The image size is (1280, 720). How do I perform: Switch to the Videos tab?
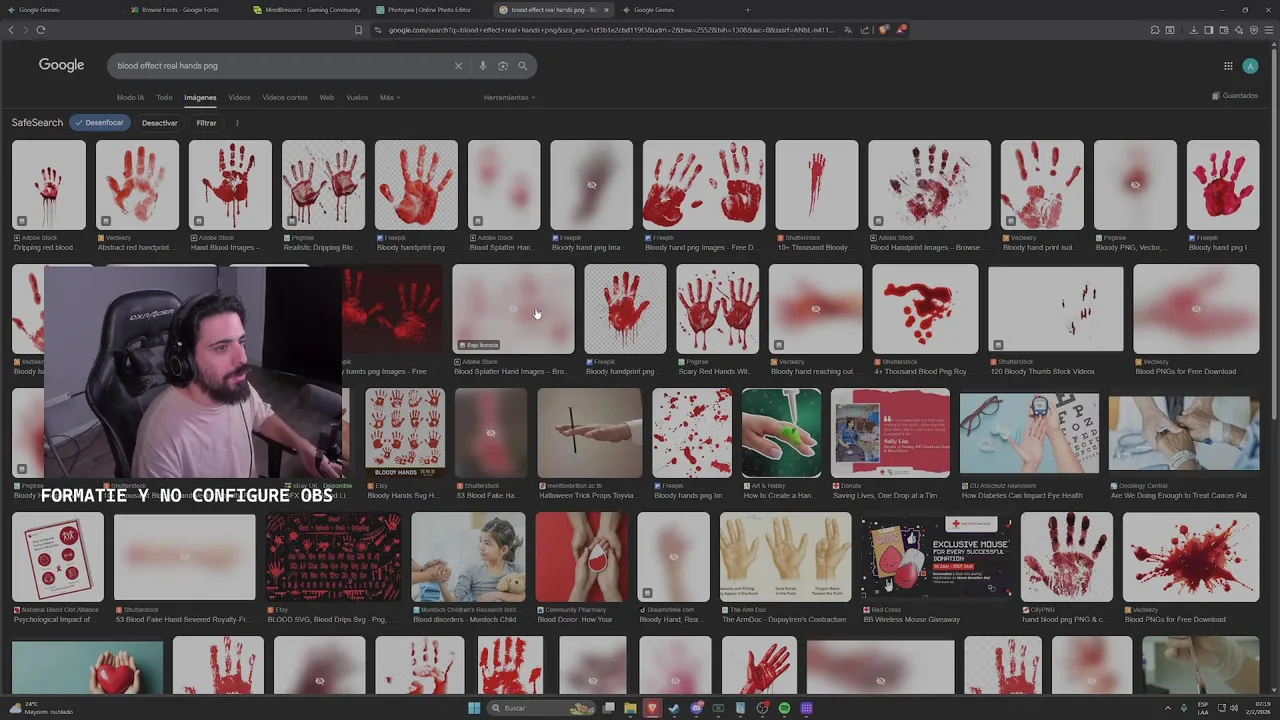click(x=239, y=97)
